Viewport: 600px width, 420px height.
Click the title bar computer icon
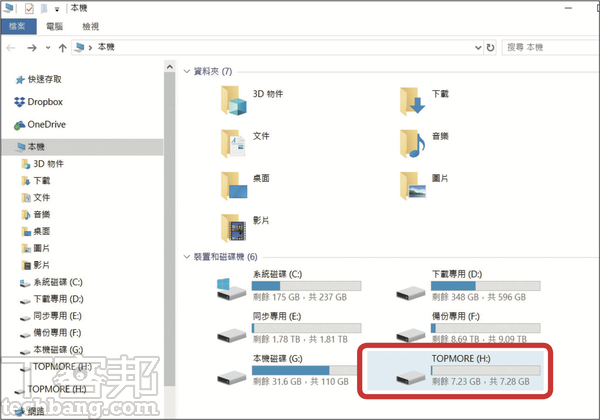coord(9,8)
